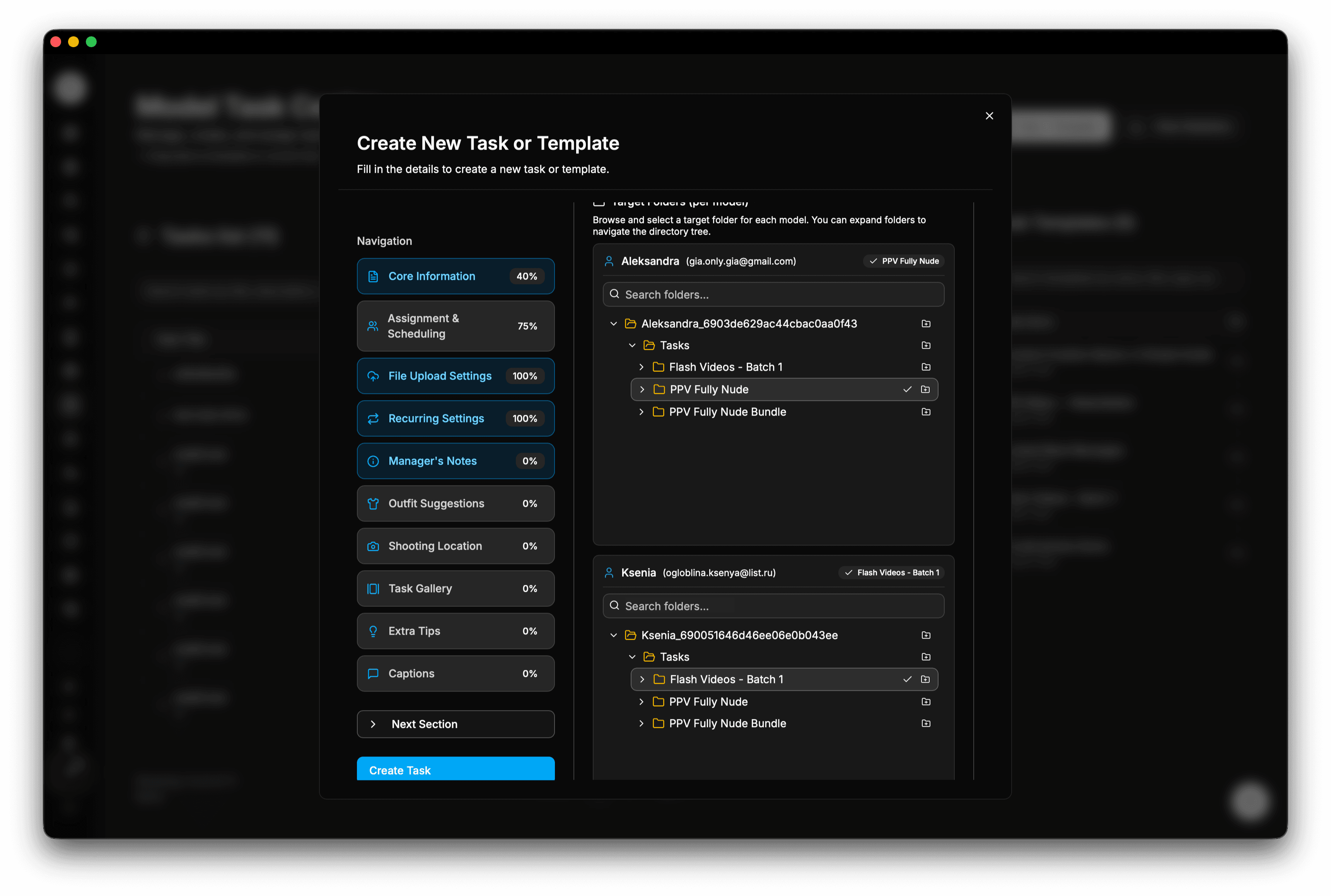Click the Next Section button

(455, 724)
